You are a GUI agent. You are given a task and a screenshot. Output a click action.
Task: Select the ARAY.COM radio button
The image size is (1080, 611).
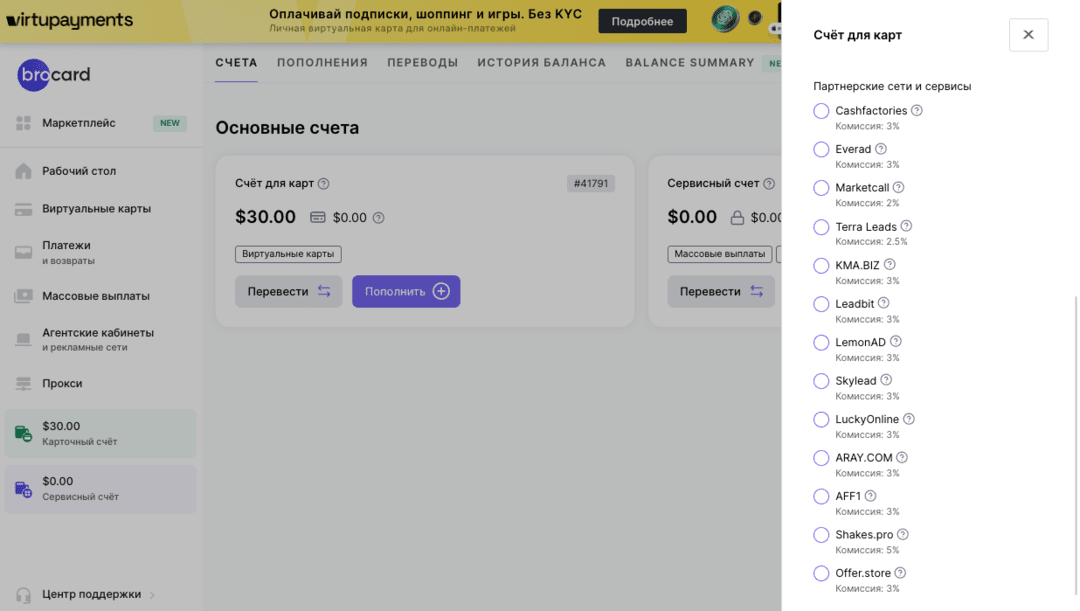821,458
